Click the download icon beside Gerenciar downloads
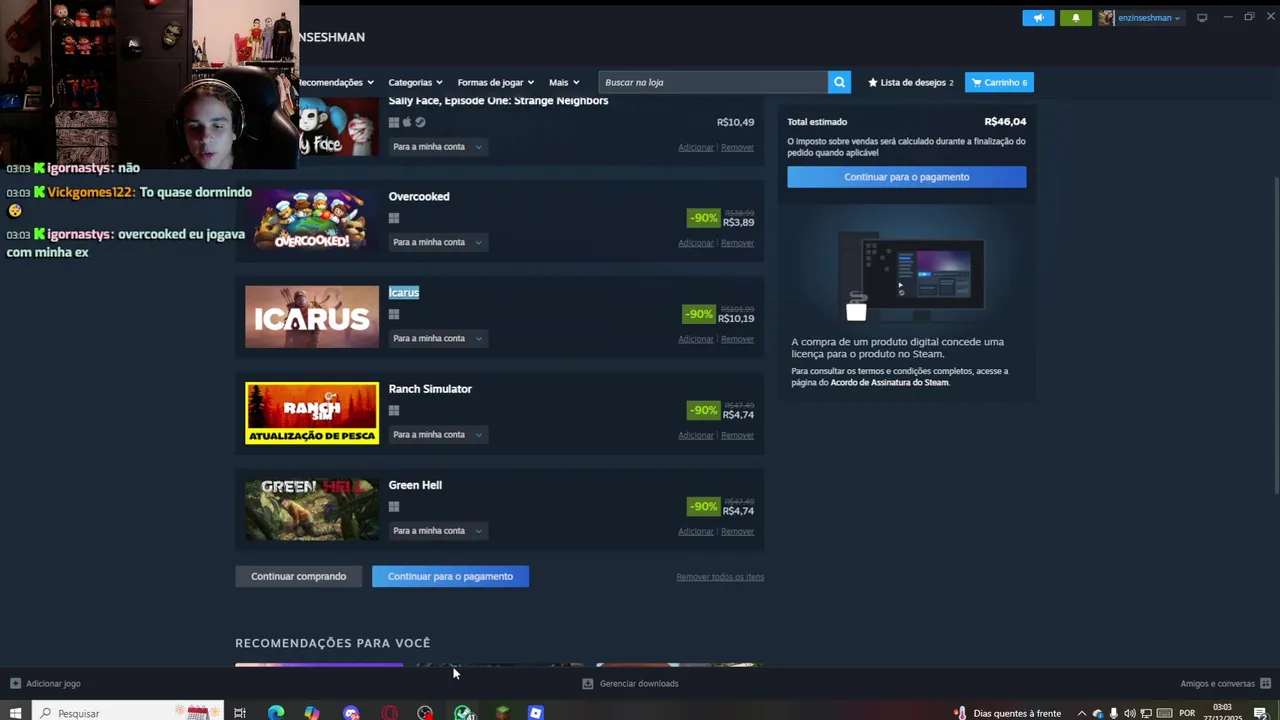This screenshot has height=720, width=1280. [588, 683]
